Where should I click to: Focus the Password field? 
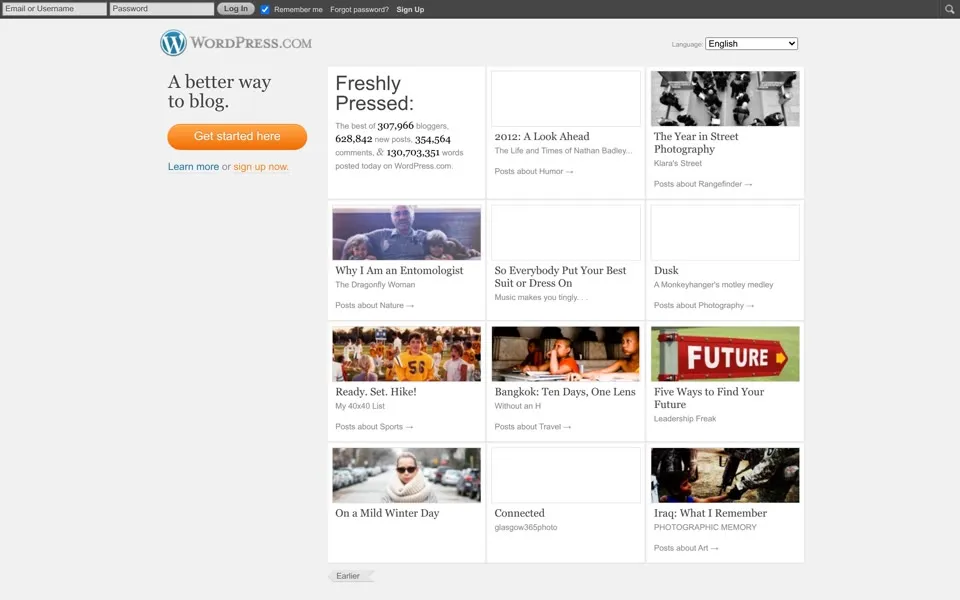(x=162, y=9)
